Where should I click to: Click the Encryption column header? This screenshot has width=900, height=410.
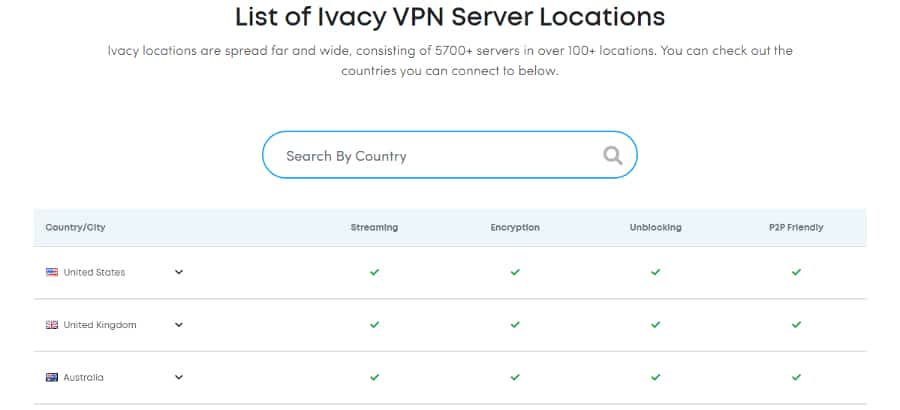[515, 228]
